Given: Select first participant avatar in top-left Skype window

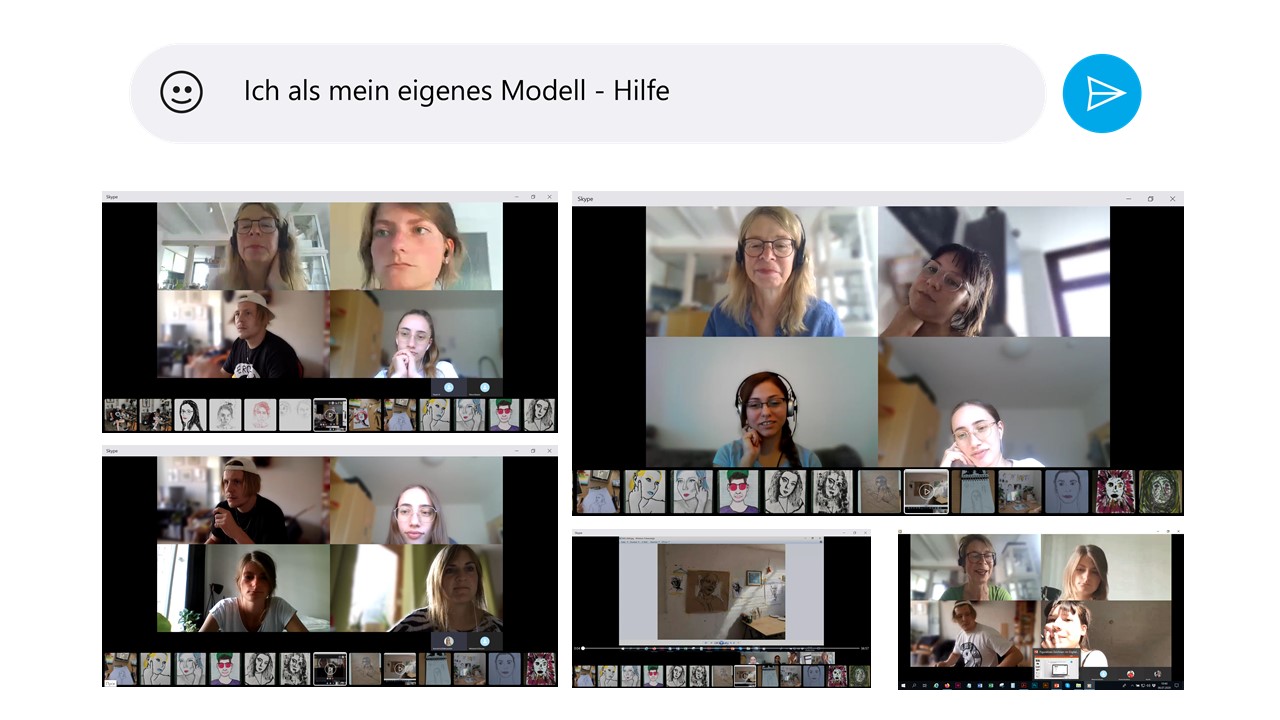Looking at the screenshot, I should tap(448, 387).
